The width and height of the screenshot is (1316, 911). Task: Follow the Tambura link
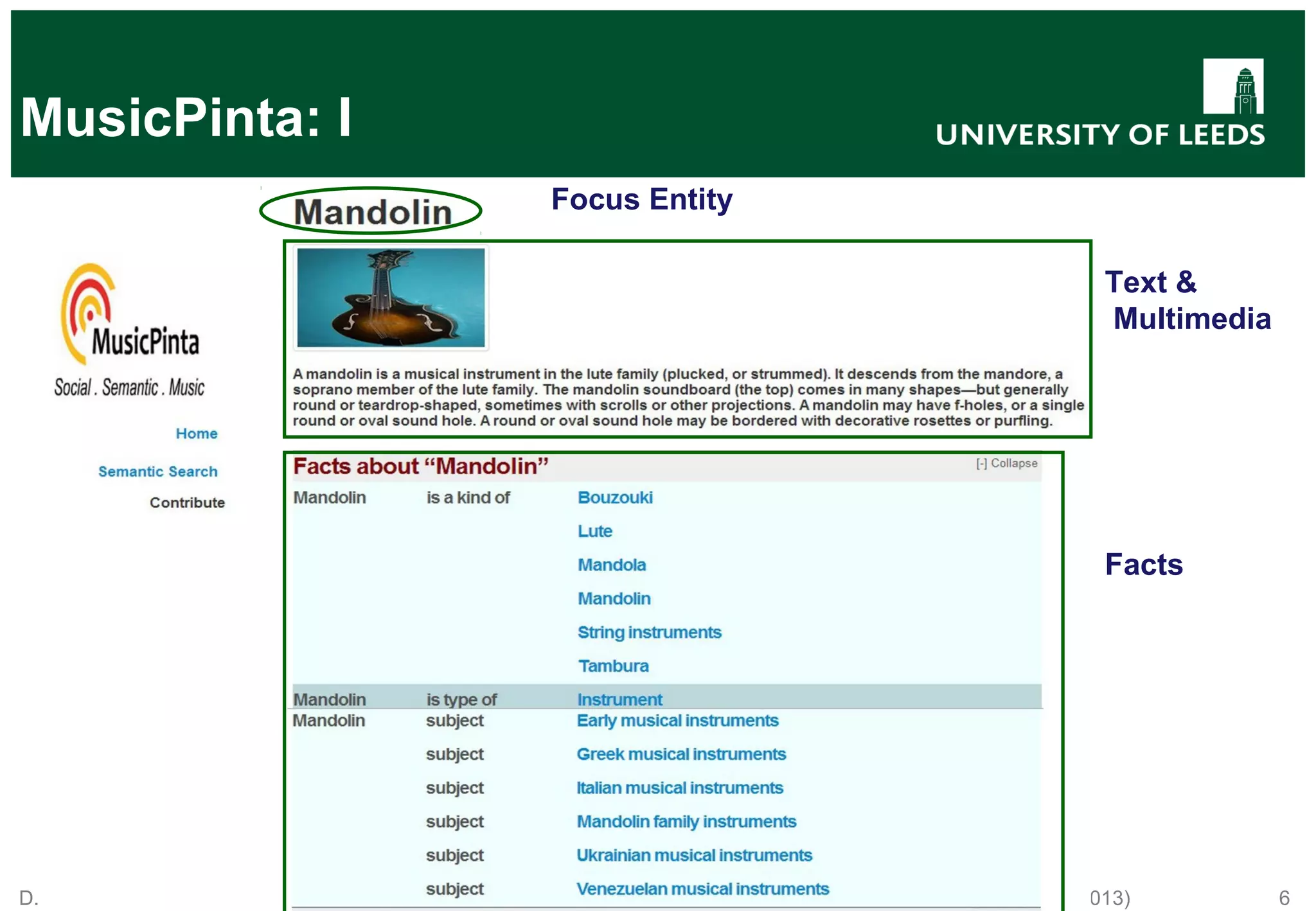[x=614, y=666]
